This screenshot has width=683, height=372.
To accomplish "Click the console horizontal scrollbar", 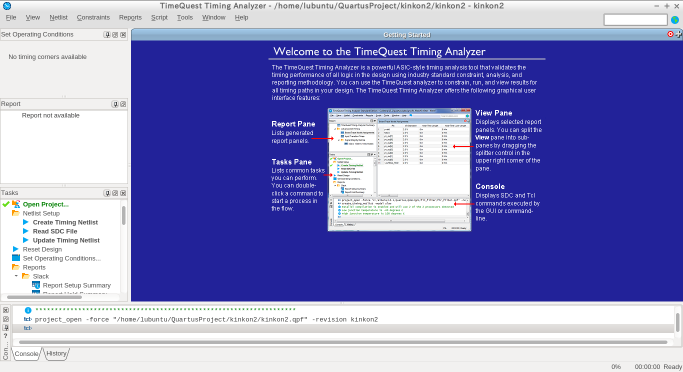I will pyautogui.click(x=343, y=342).
